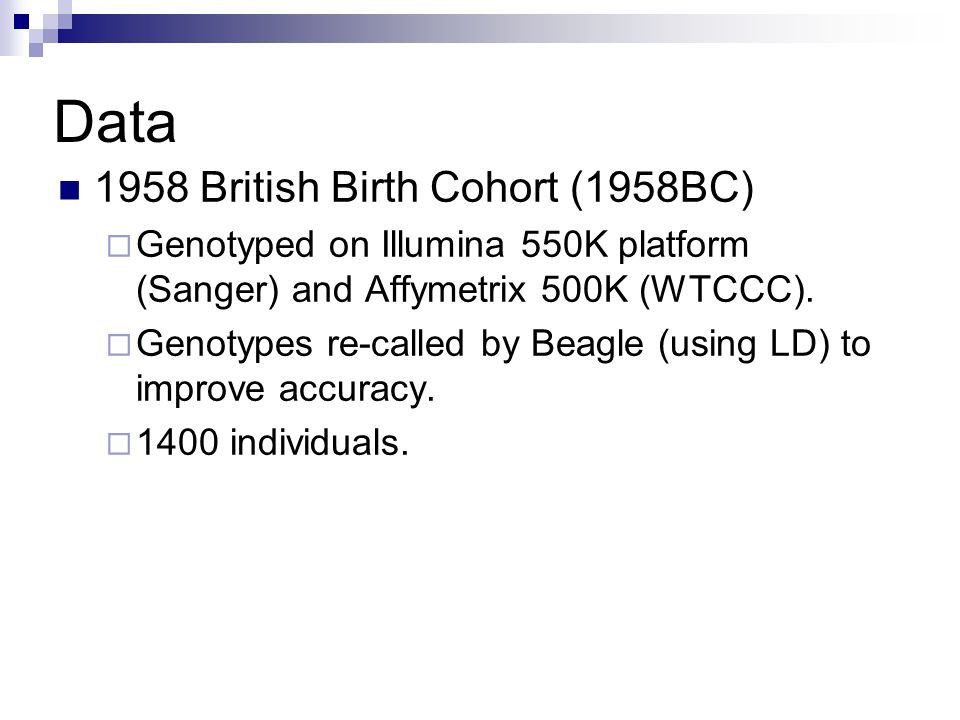Click the word (Sanger)
This screenshot has width=960, height=720.
(x=208, y=290)
